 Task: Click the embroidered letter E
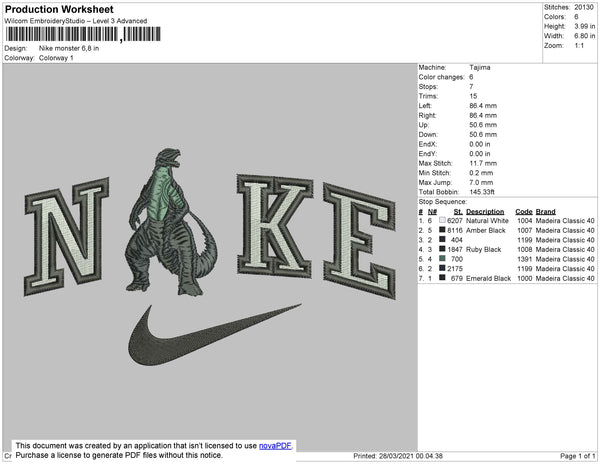(x=359, y=241)
